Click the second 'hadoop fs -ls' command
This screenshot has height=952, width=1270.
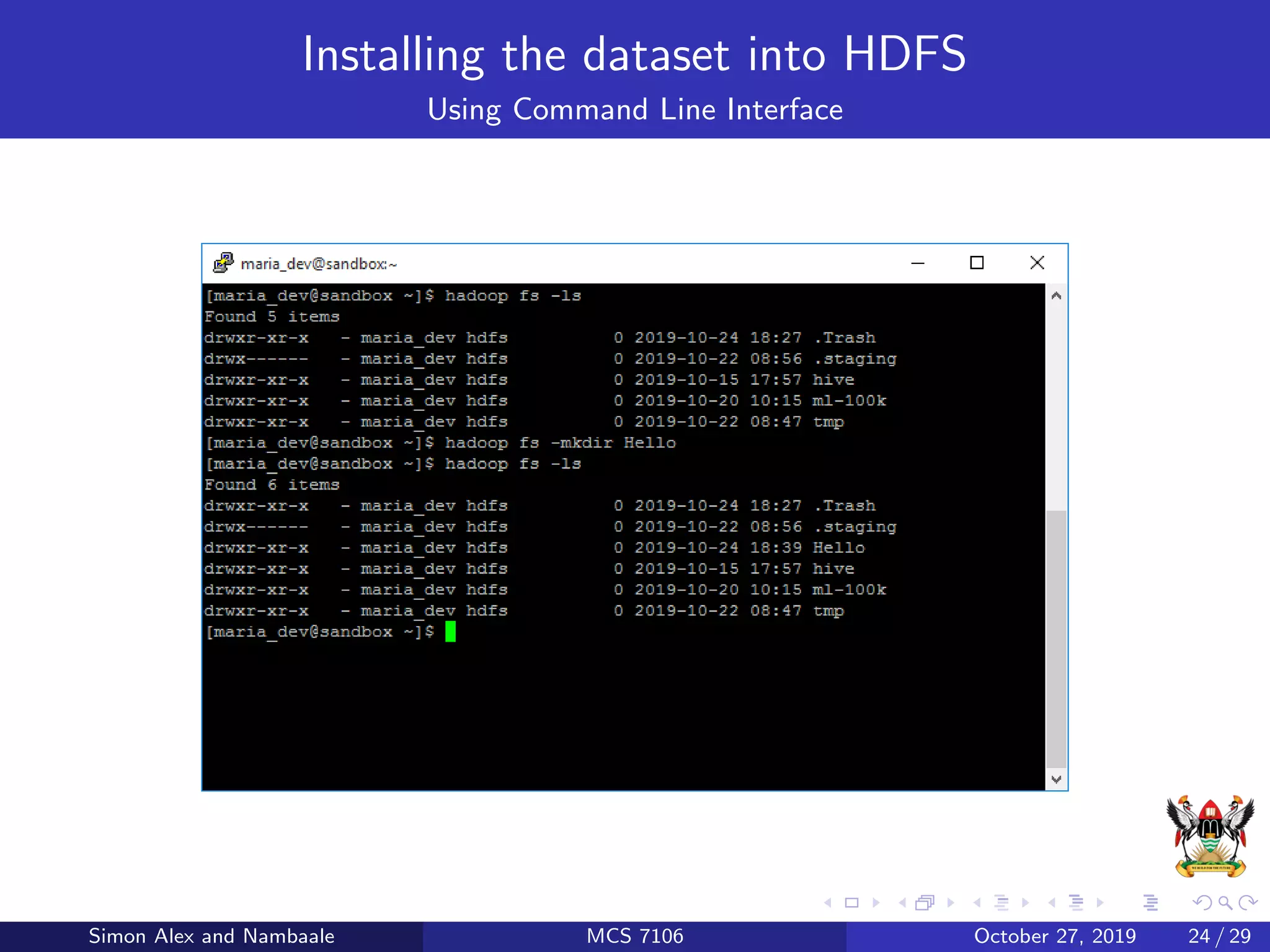pos(513,464)
